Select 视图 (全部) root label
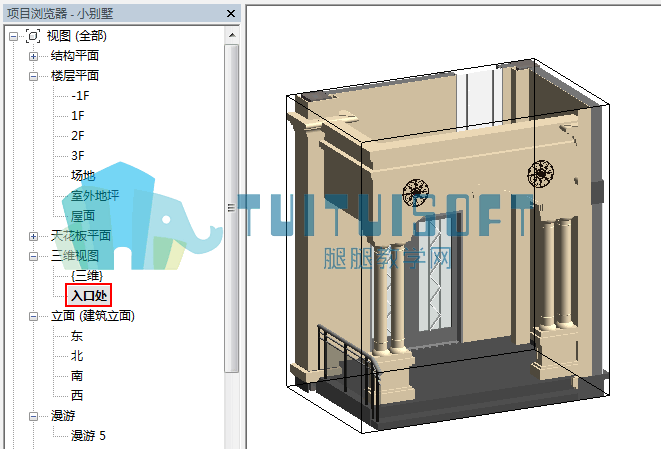Viewport: 661px width, 449px height. click(76, 36)
